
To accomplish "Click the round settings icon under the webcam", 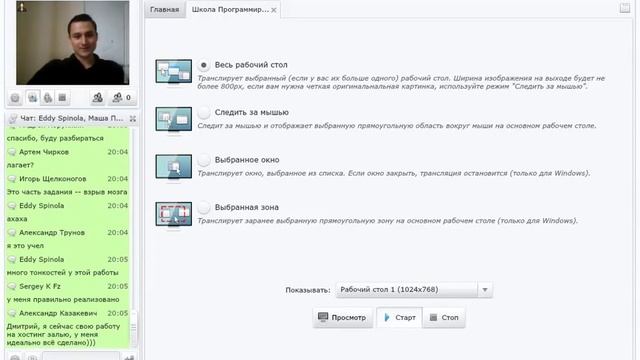I will 15,98.
